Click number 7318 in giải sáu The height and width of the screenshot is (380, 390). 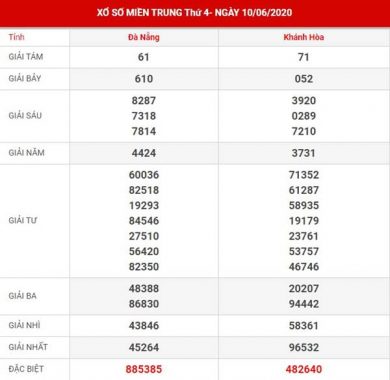click(144, 116)
